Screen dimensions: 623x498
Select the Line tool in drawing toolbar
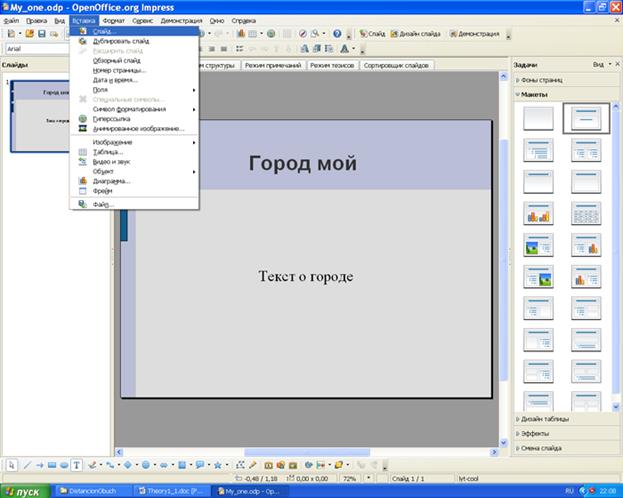tap(25, 465)
